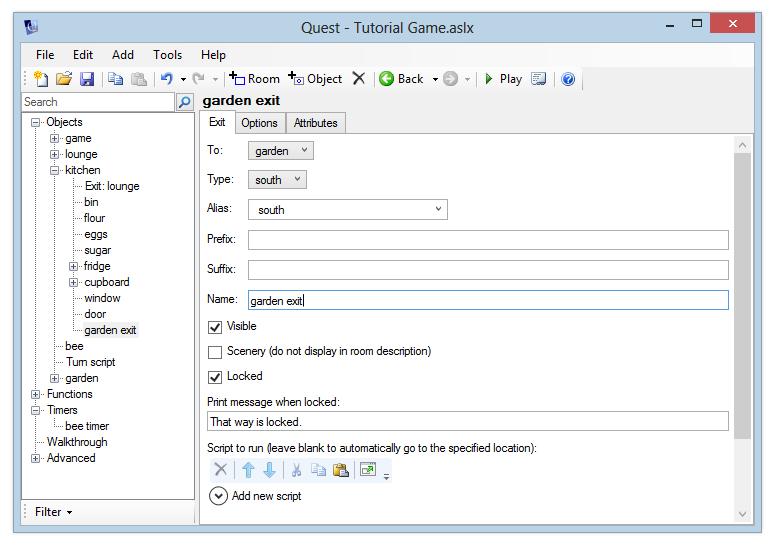
Task: Click the New game file icon
Action: click(41, 79)
